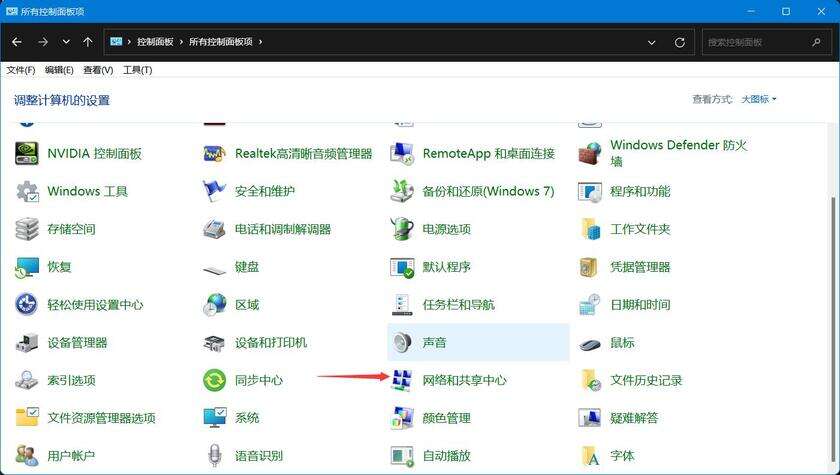Open the NVIDIA 控制面板 icon
This screenshot has width=840, height=475.
26,154
